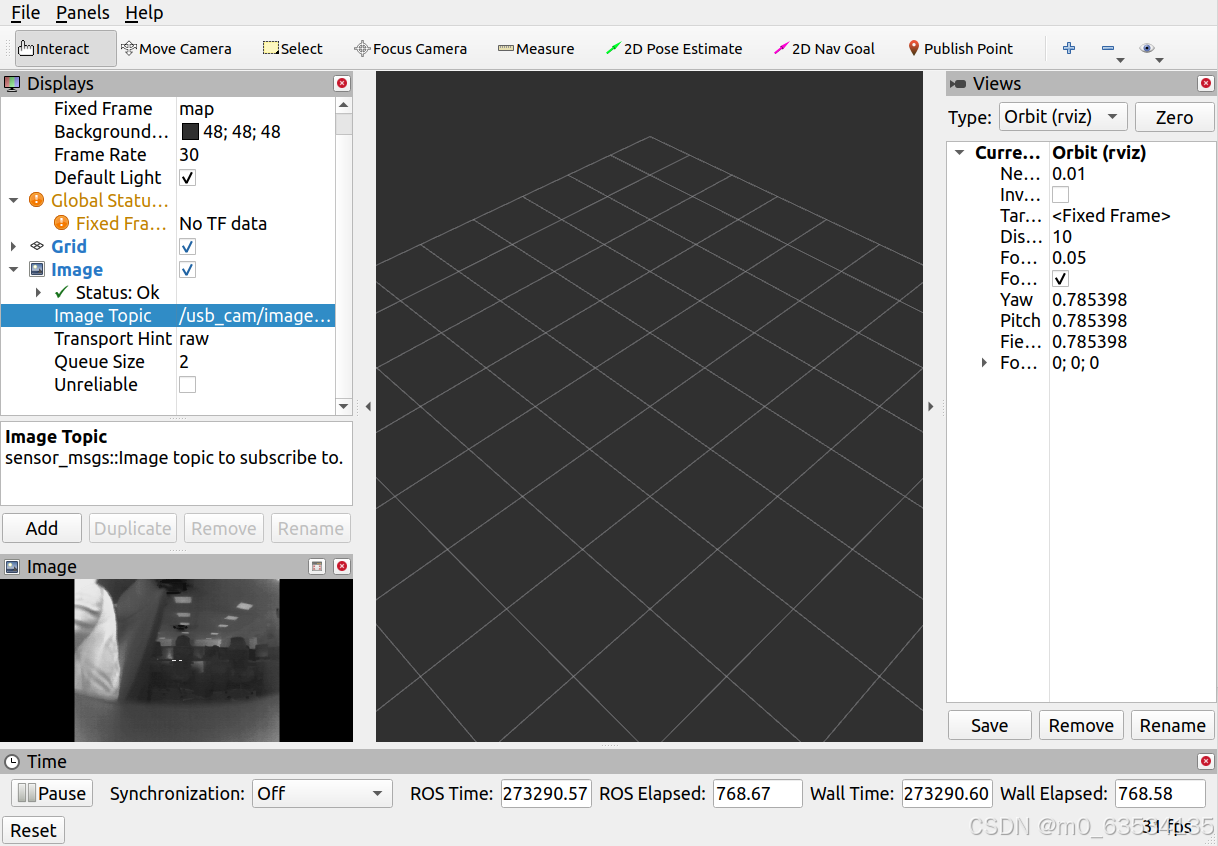
Task: Click the Publish Point tool
Action: [x=960, y=48]
